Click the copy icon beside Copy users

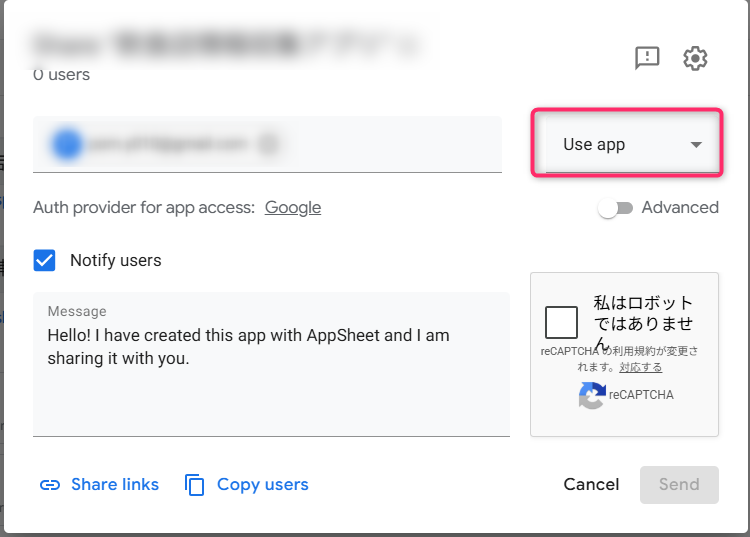[195, 485]
